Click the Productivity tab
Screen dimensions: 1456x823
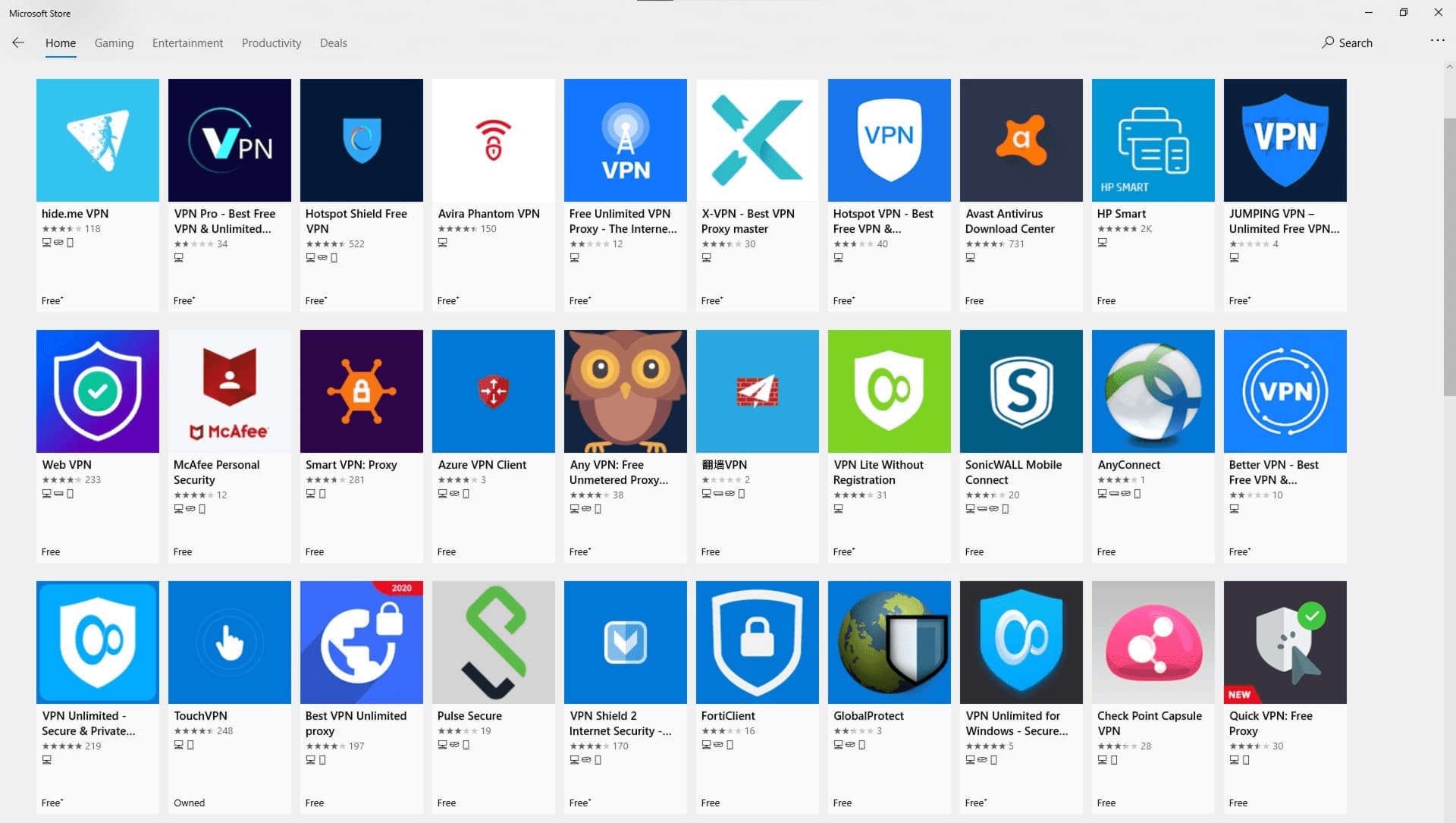[270, 42]
